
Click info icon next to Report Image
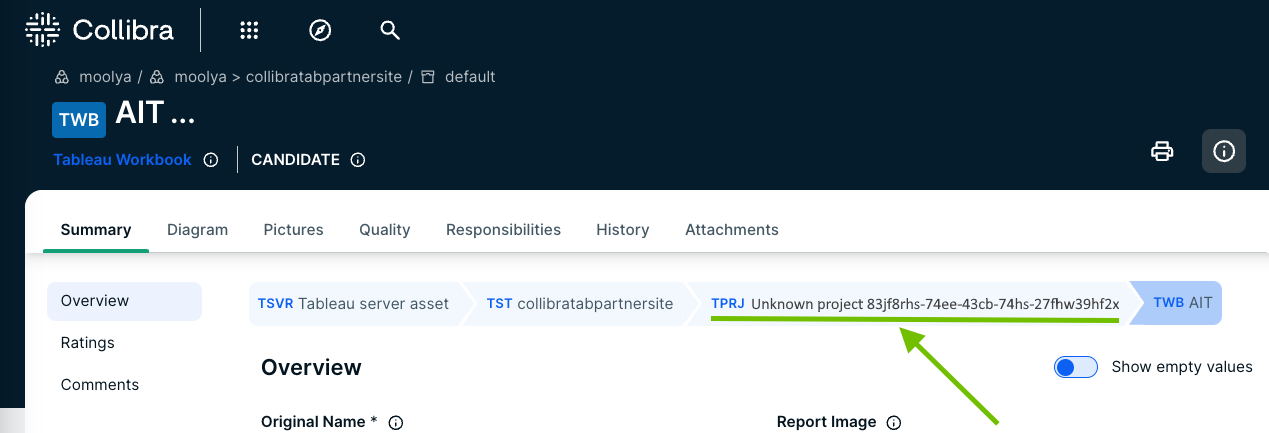coord(894,422)
